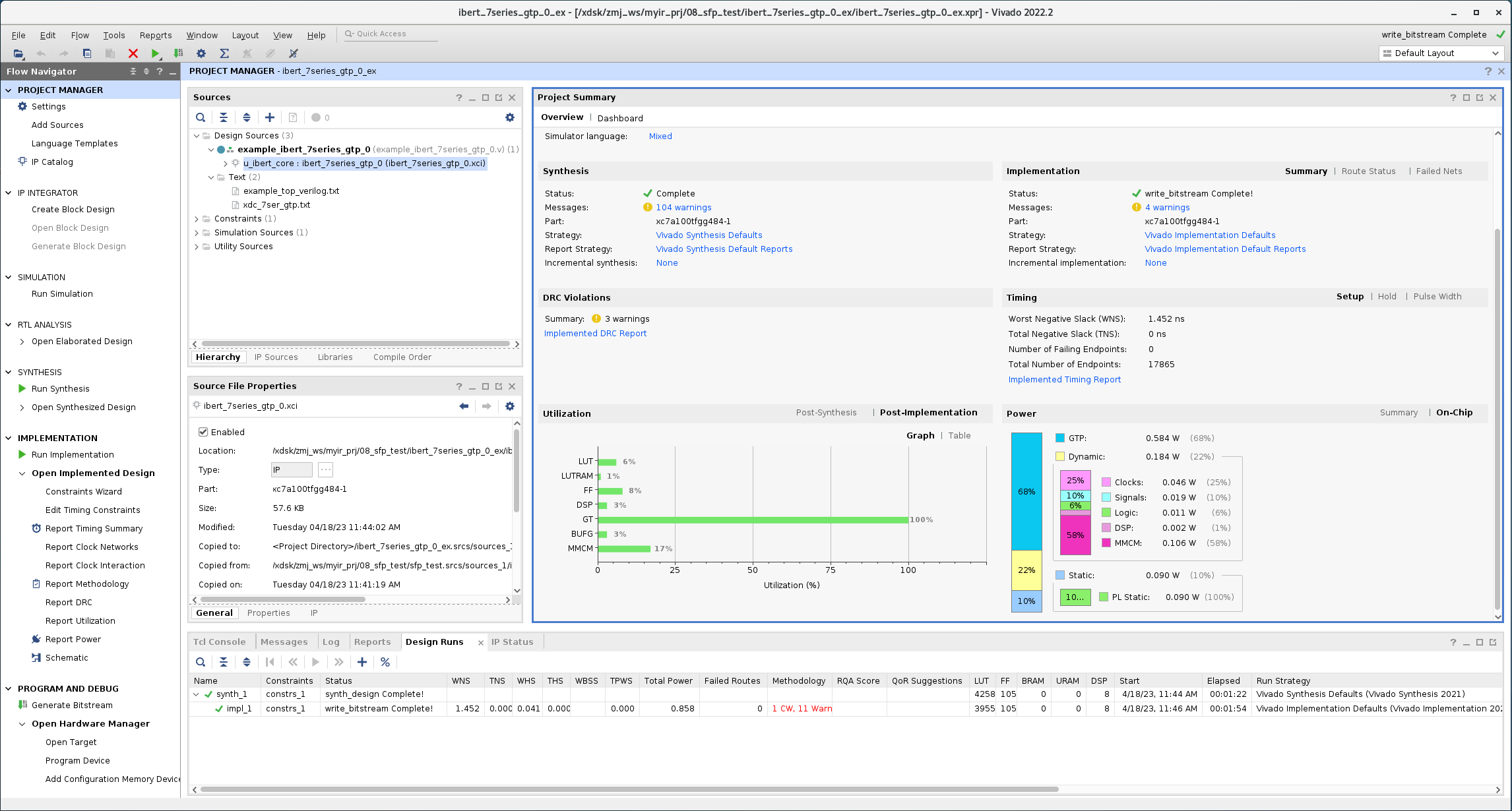Toggle percentage display icon in Design Runs
1512x811 pixels.
click(x=385, y=662)
